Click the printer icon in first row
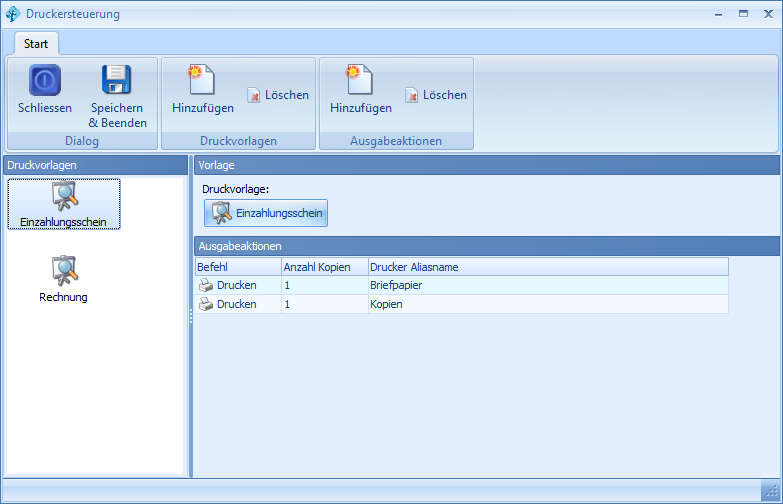This screenshot has height=504, width=783. click(x=206, y=285)
